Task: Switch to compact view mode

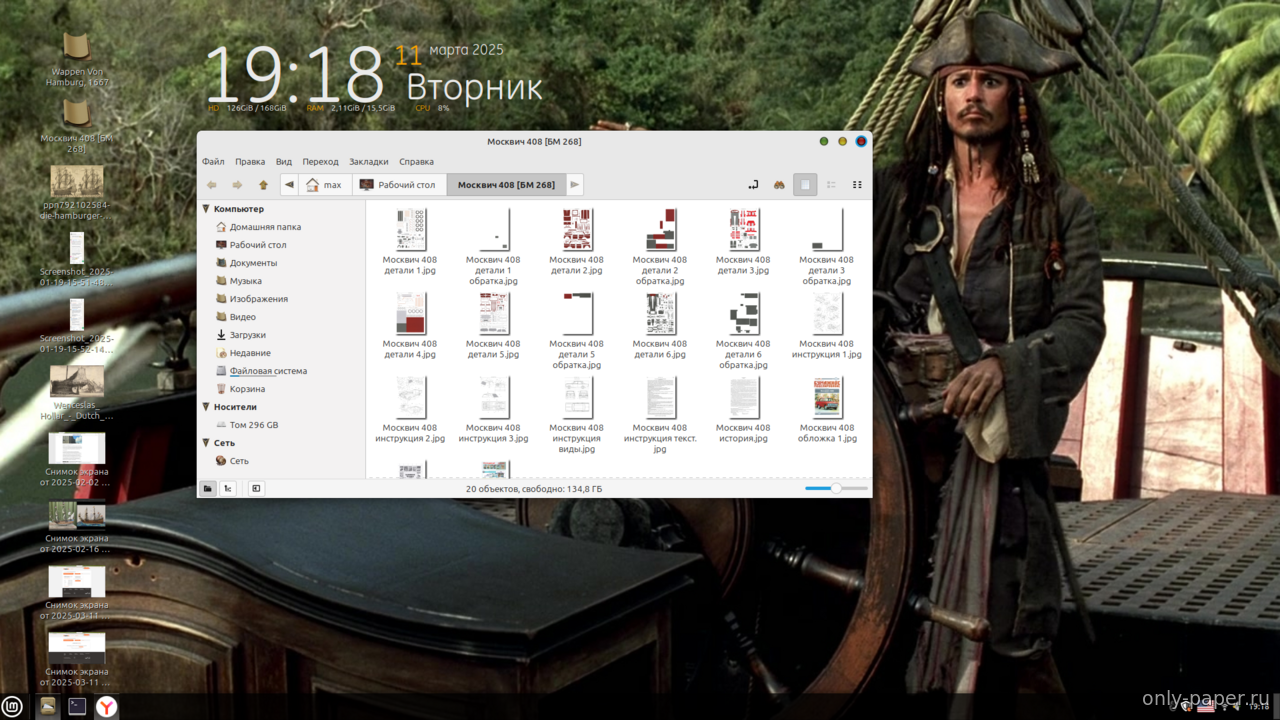Action: 857,185
